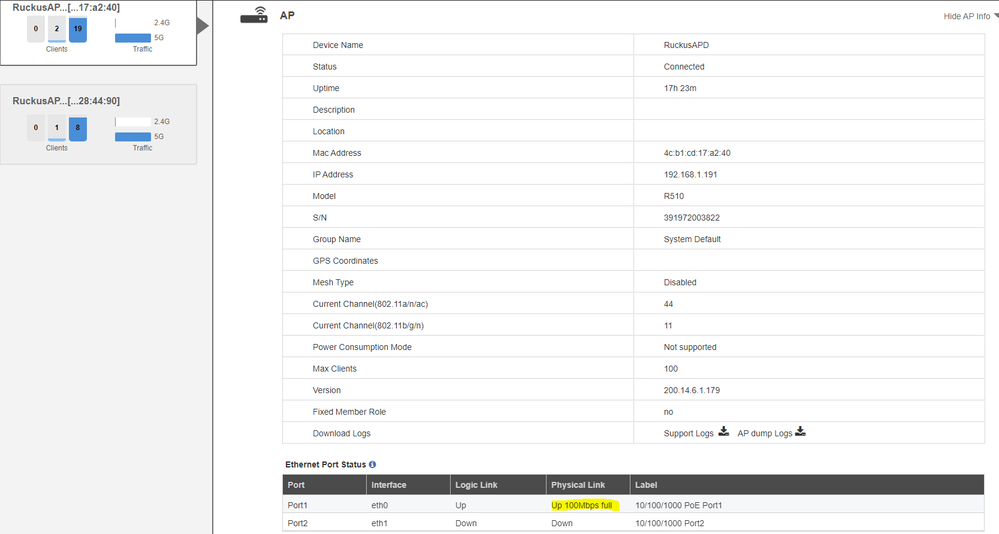
Task: Click the 2.4G traffic bar on second AP
Action: (x=133, y=122)
